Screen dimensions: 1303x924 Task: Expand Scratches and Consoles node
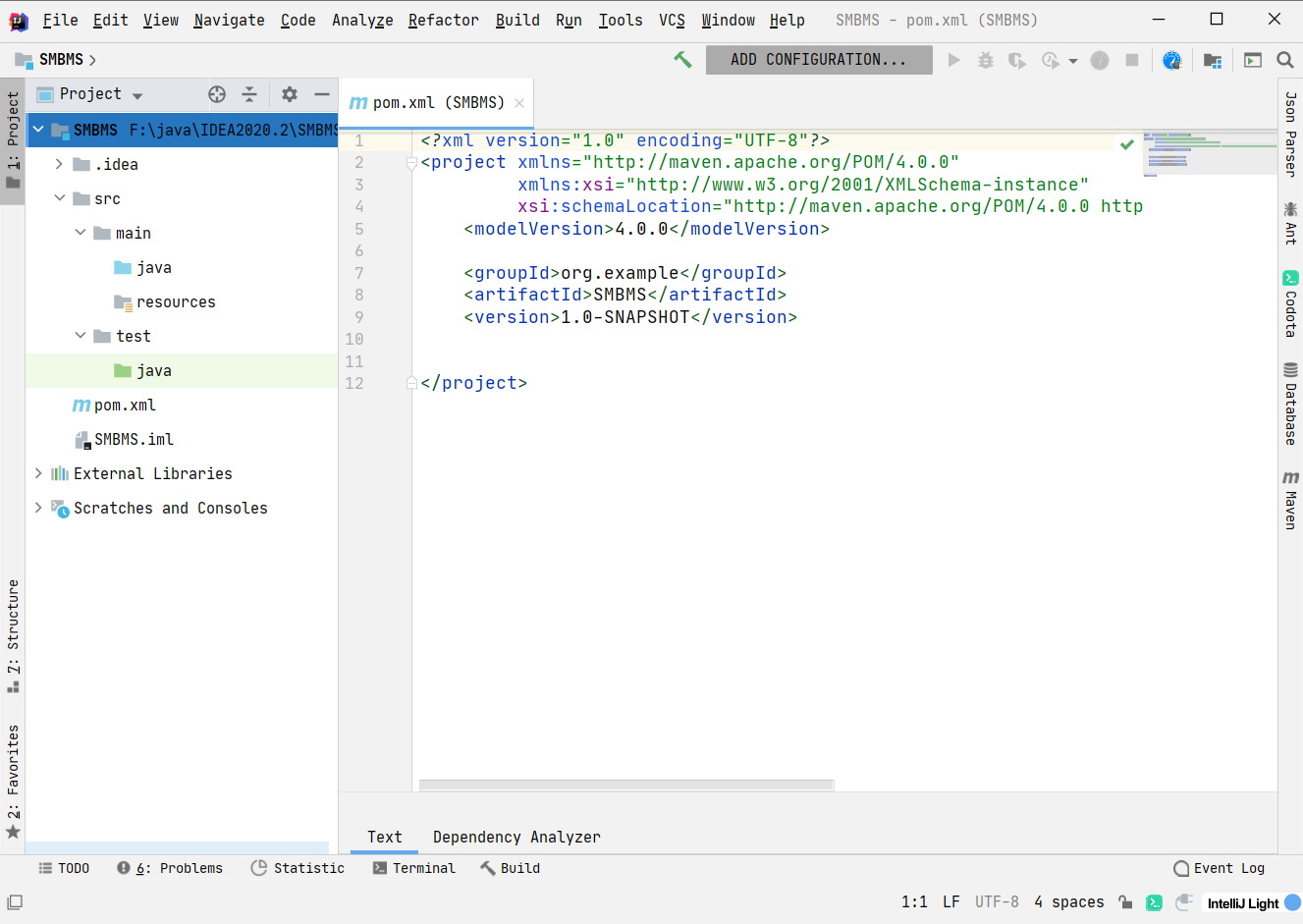[38, 508]
